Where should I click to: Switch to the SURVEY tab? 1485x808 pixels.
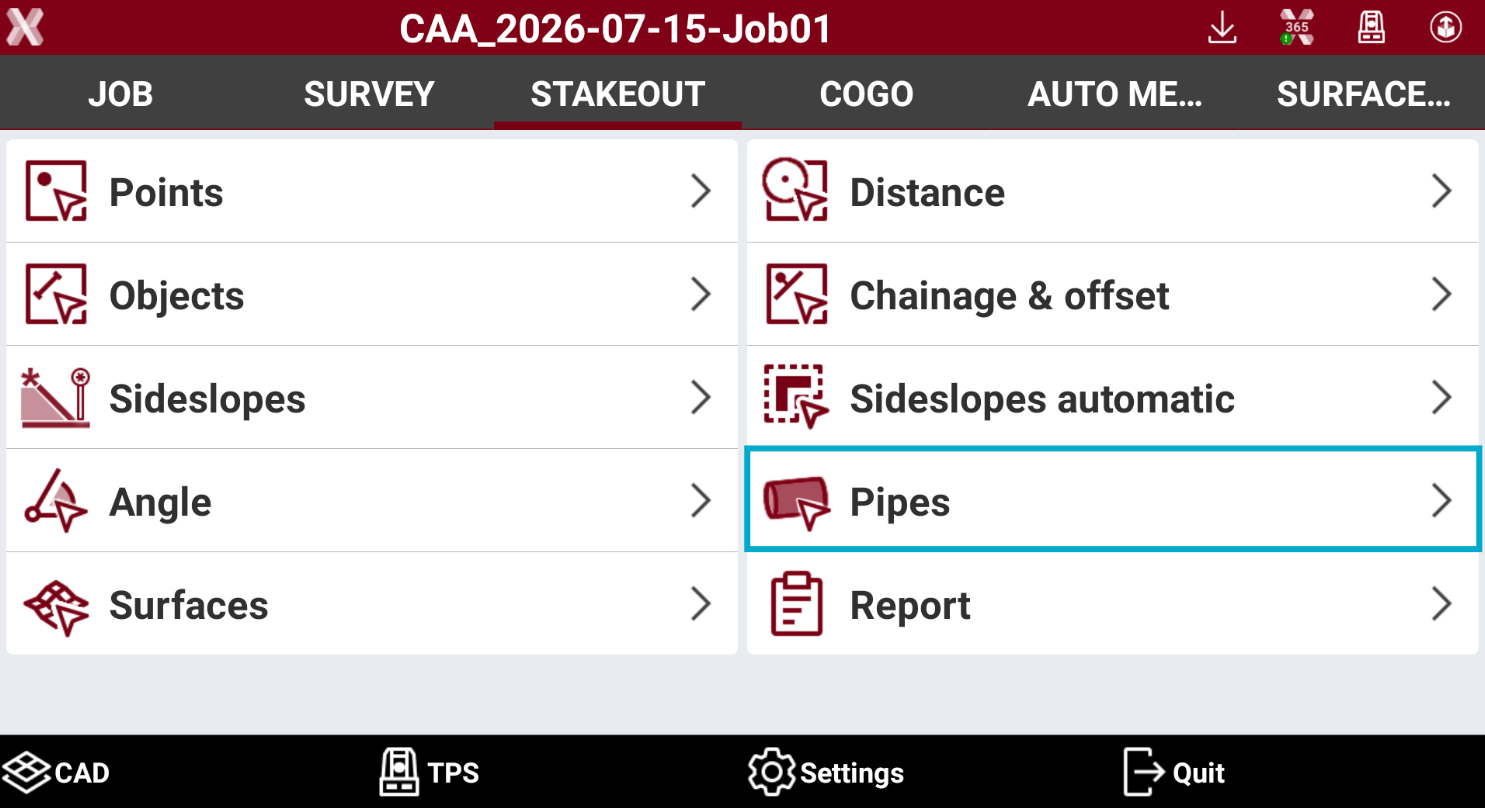click(x=369, y=94)
